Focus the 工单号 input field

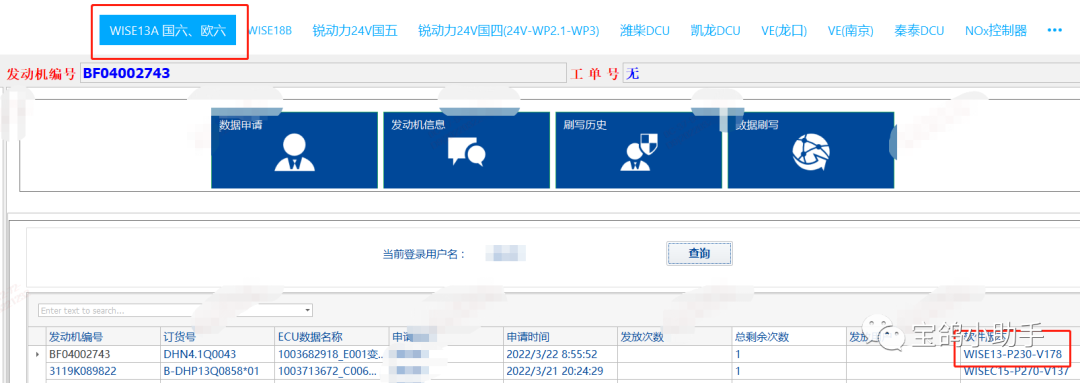(x=851, y=73)
